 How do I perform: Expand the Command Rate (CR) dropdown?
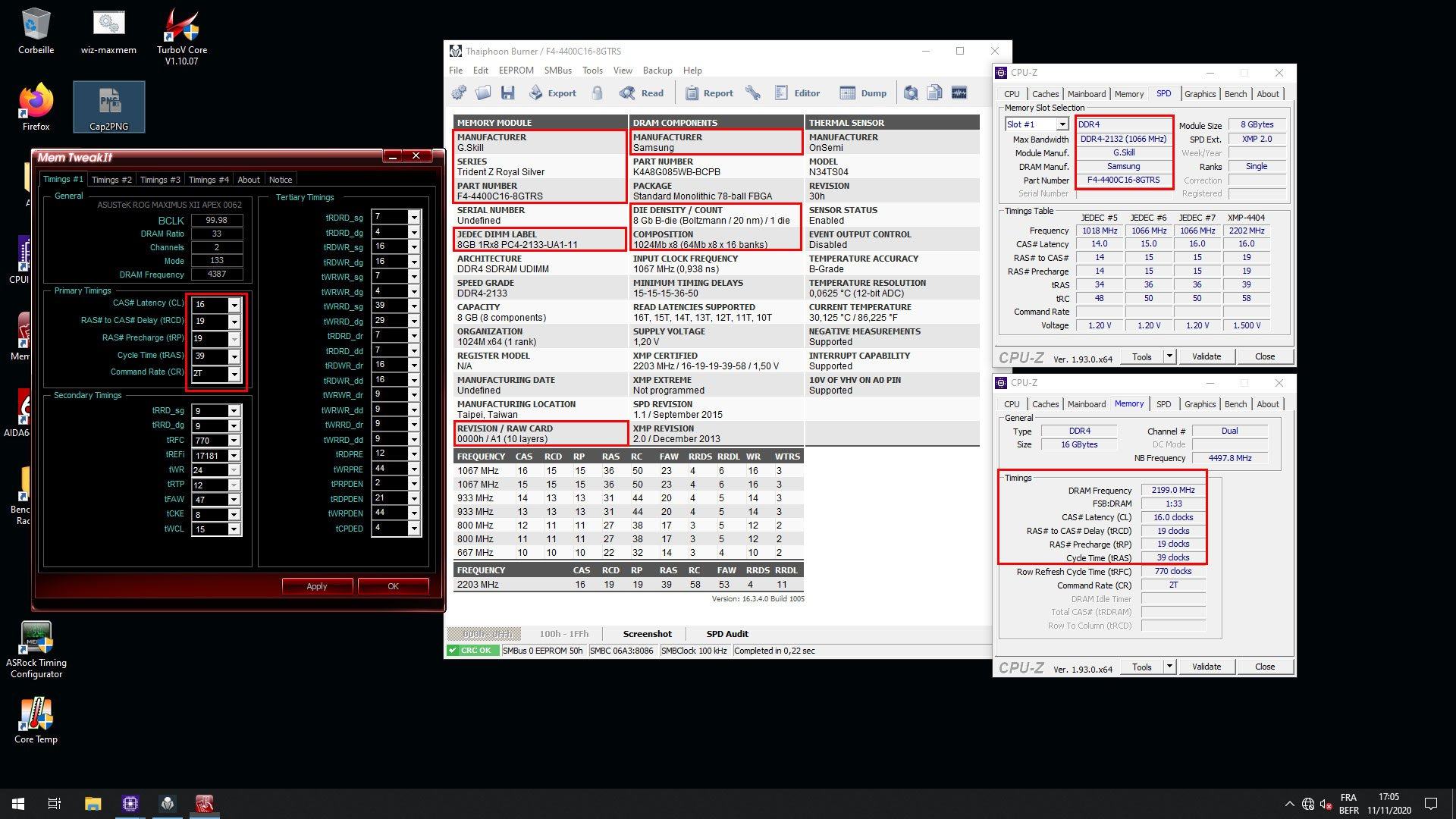pos(234,374)
